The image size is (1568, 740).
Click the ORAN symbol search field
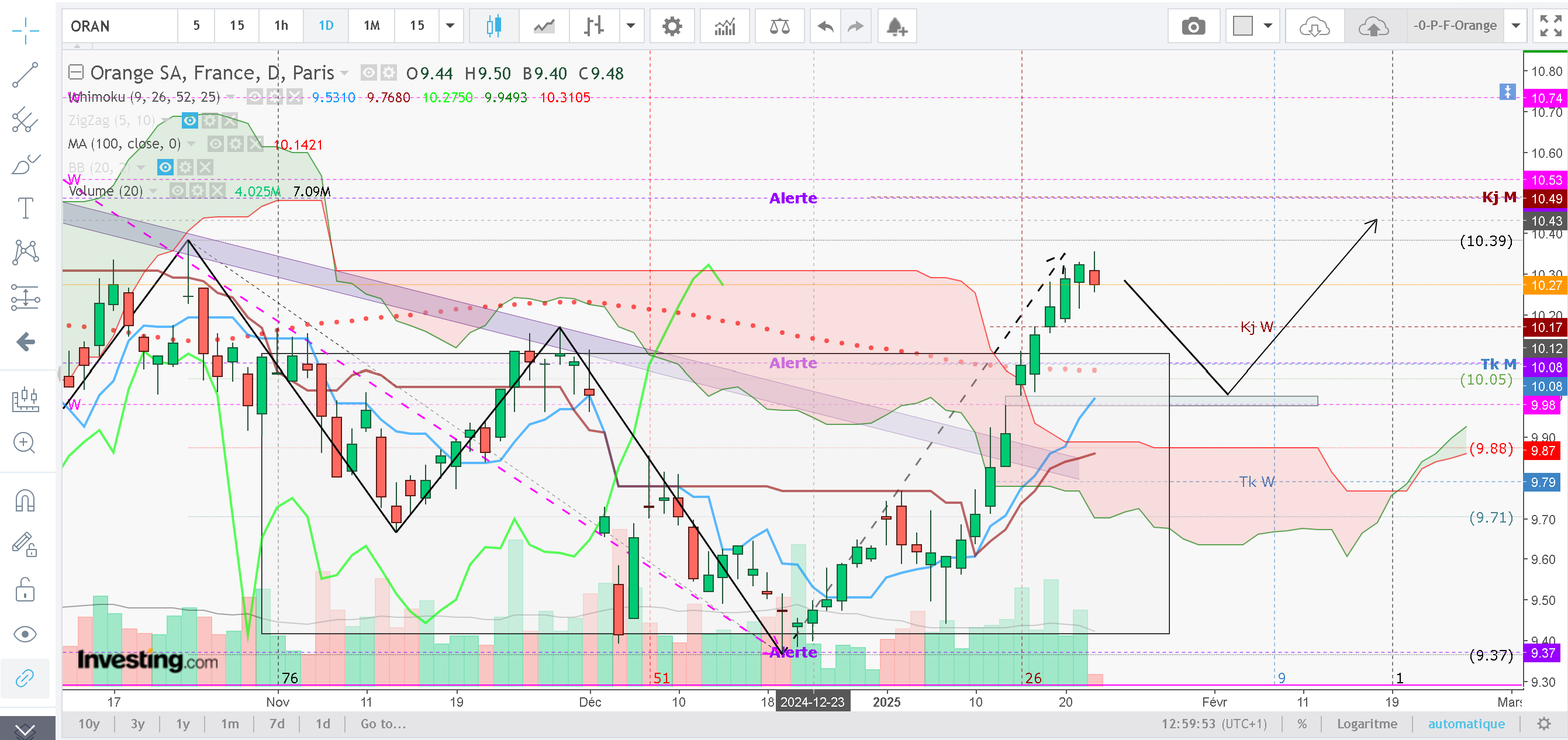click(x=119, y=26)
